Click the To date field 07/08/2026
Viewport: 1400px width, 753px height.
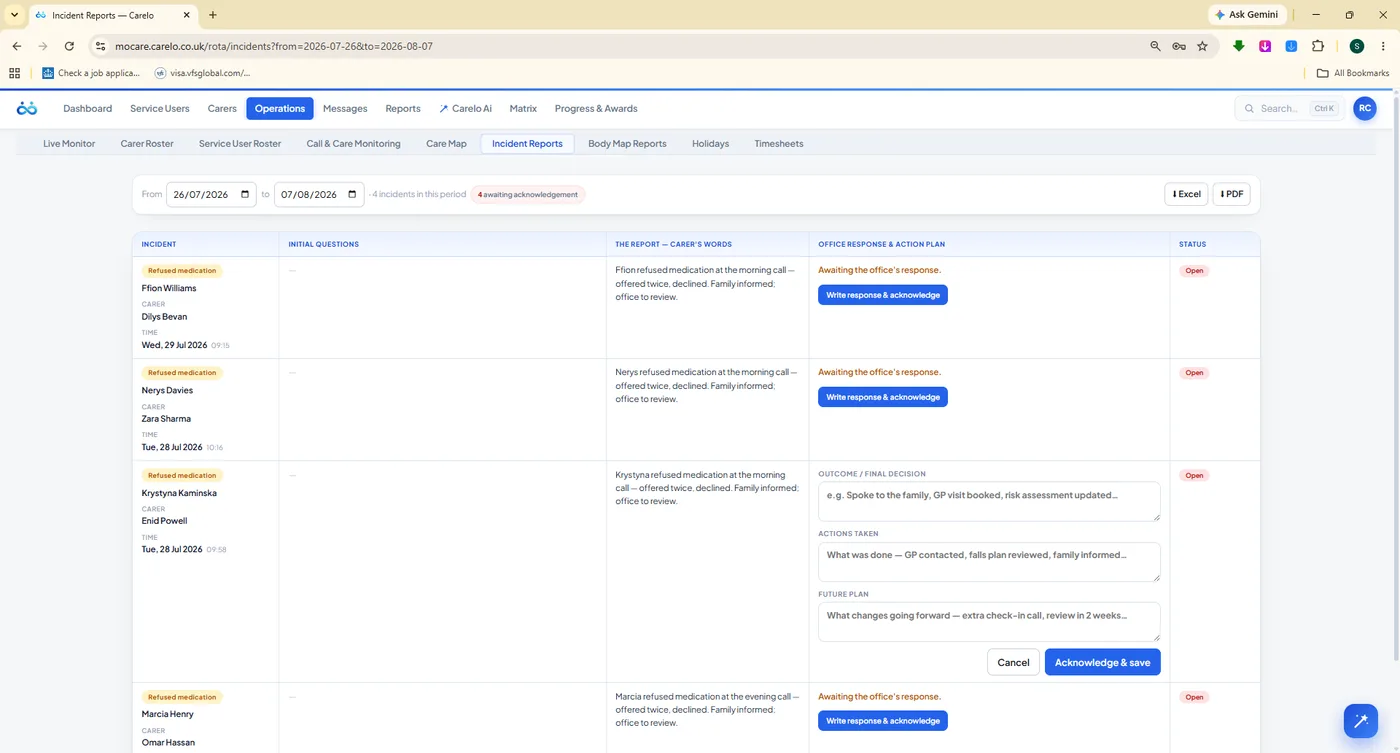tap(319, 194)
